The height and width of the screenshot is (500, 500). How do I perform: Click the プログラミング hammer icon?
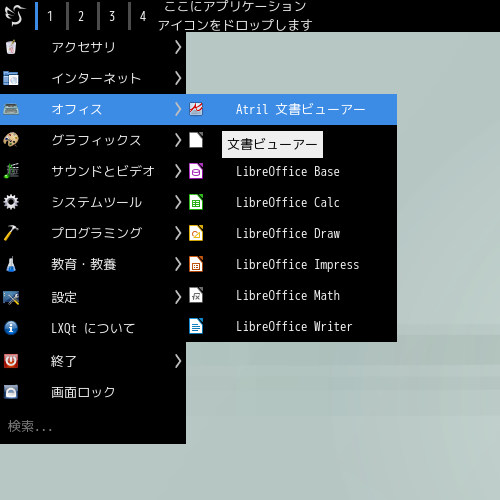pyautogui.click(x=11, y=233)
